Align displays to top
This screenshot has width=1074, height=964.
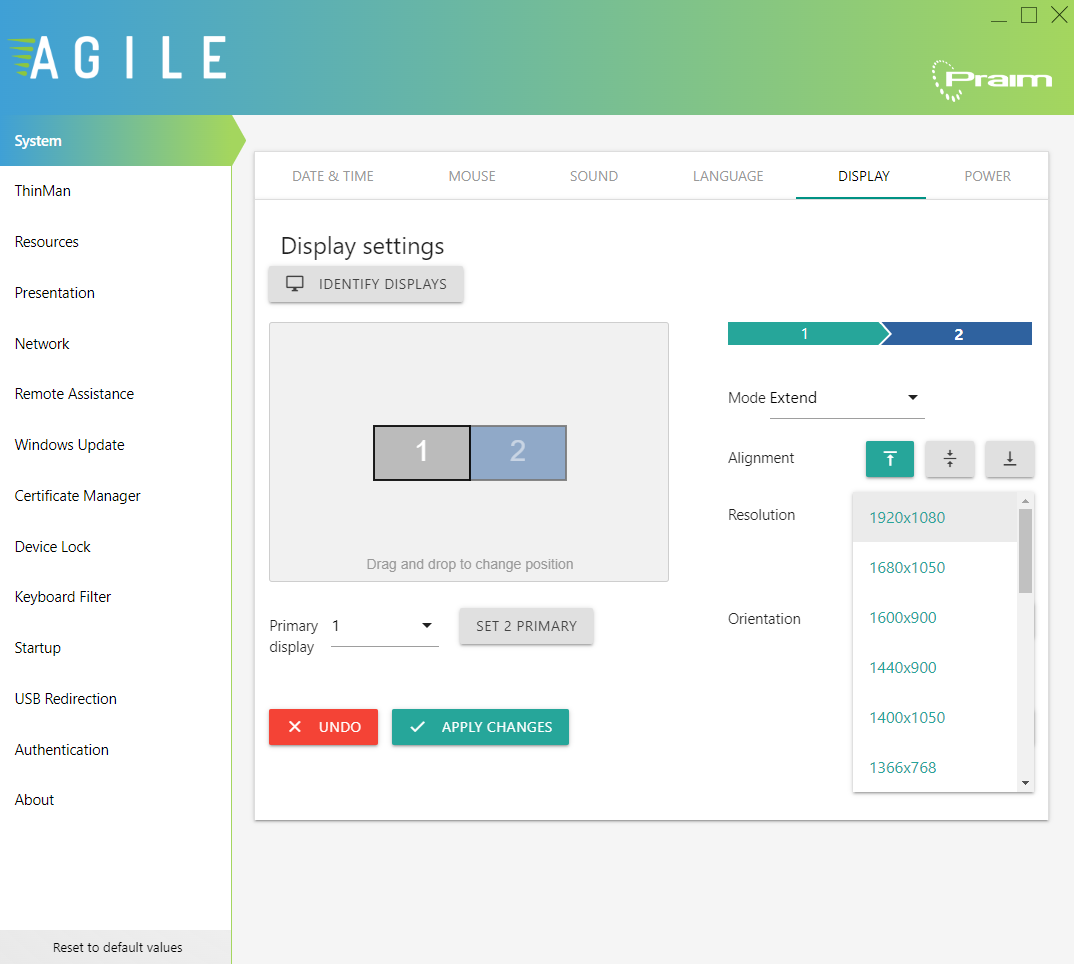pos(889,458)
